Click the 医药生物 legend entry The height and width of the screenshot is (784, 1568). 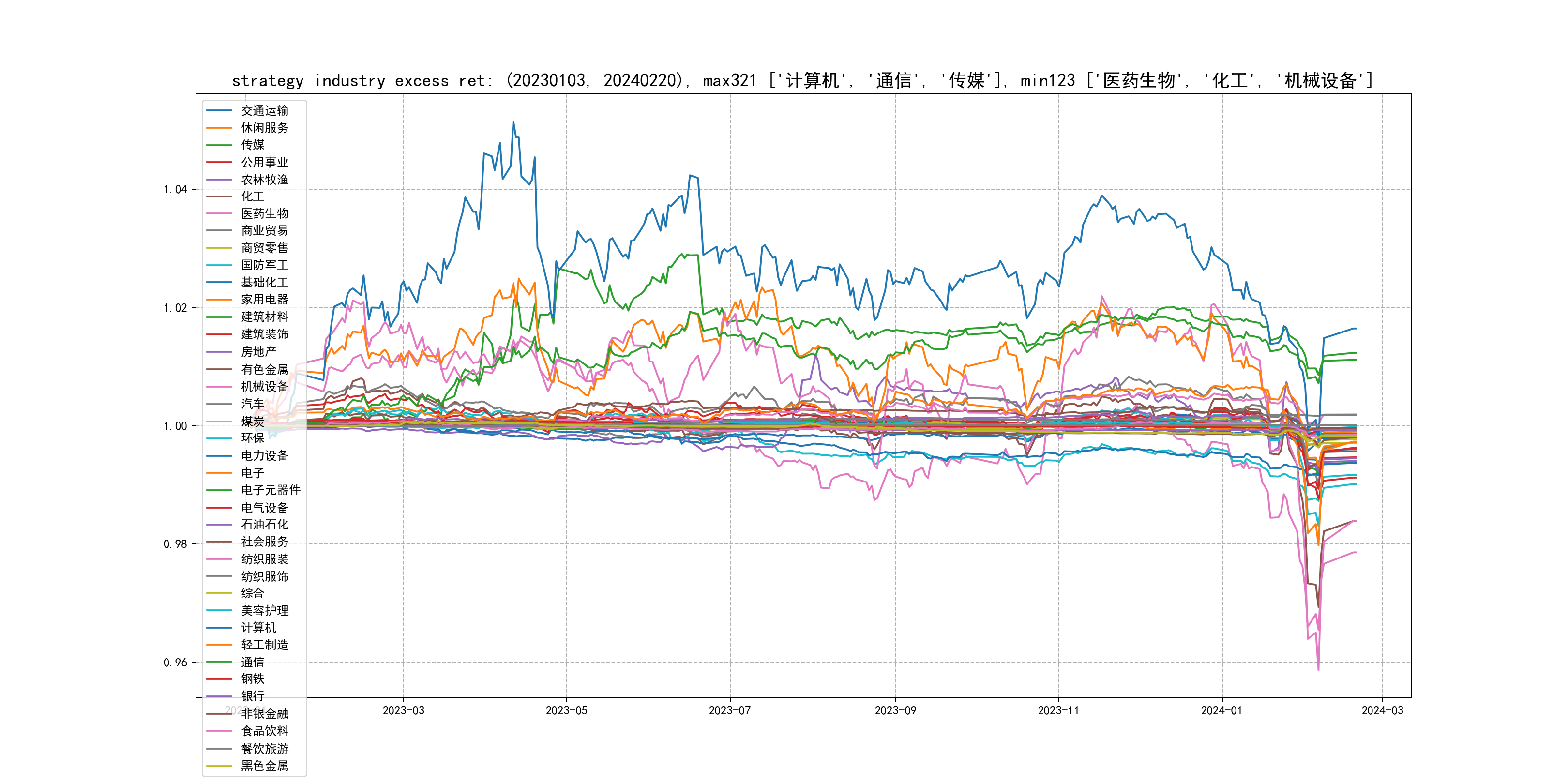click(264, 213)
